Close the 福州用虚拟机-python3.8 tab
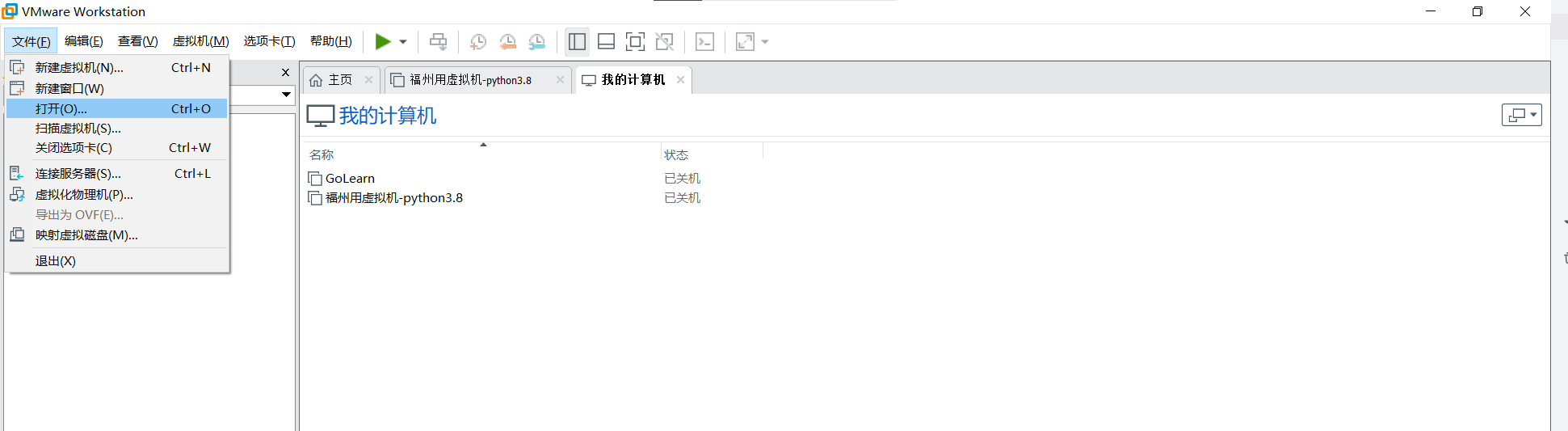Image resolution: width=1568 pixels, height=431 pixels. coord(560,79)
